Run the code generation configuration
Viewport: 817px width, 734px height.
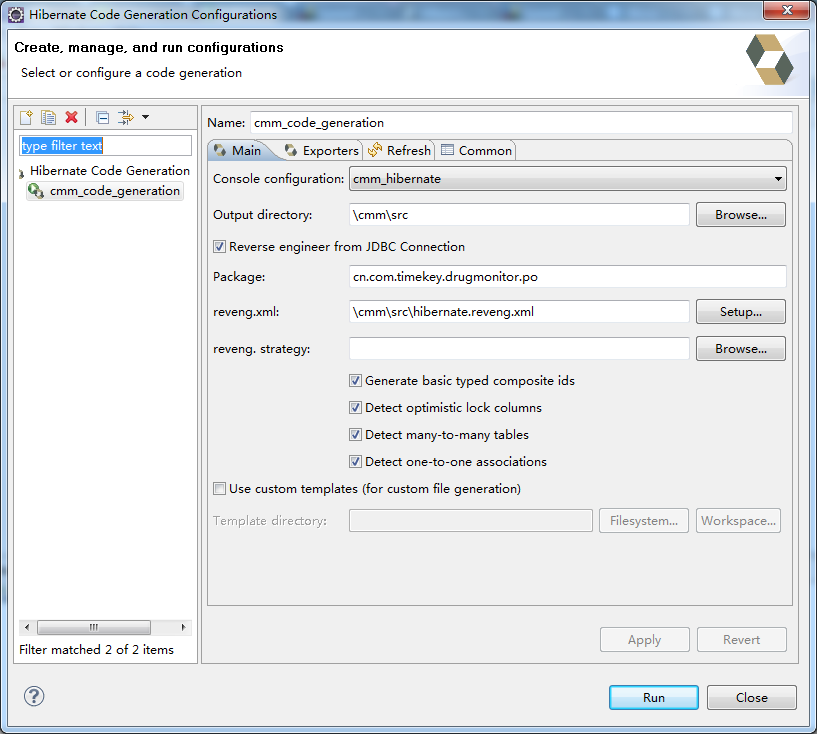(653, 697)
